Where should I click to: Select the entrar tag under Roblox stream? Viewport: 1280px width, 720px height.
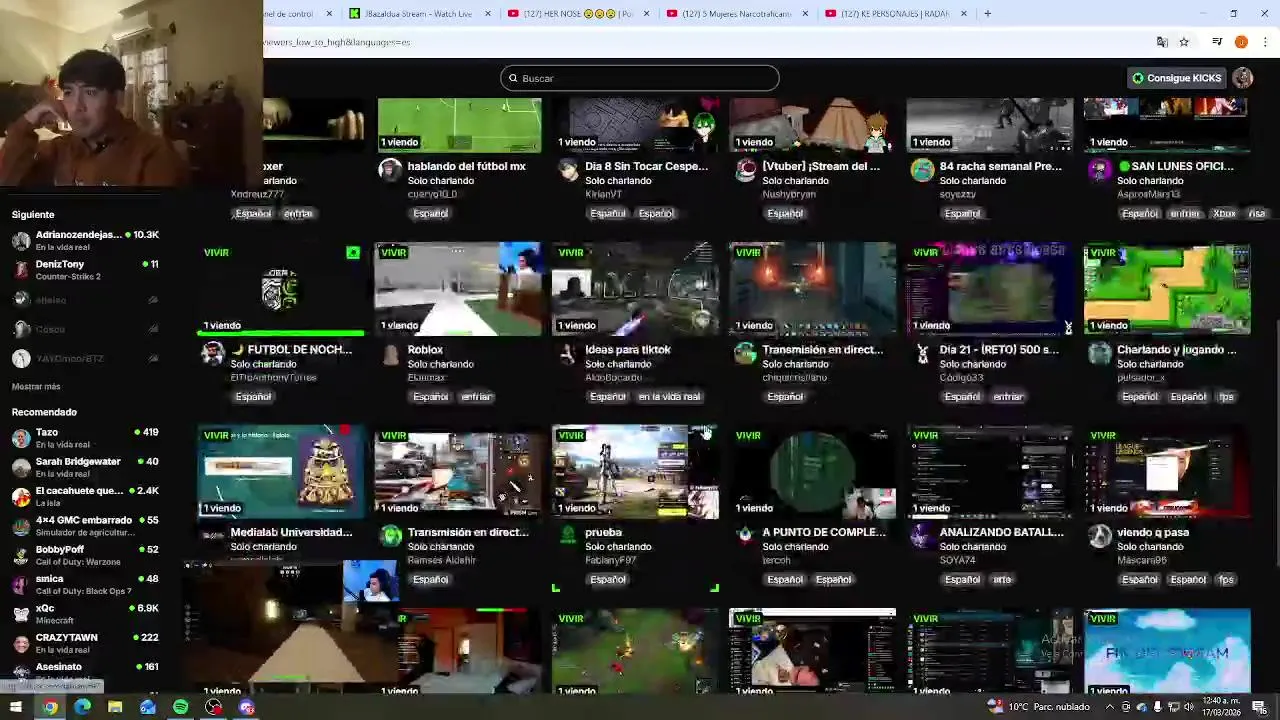(476, 397)
